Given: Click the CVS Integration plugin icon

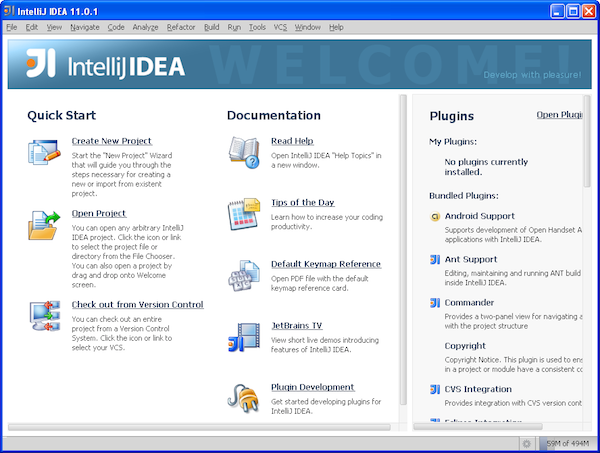Looking at the screenshot, I should click(435, 389).
